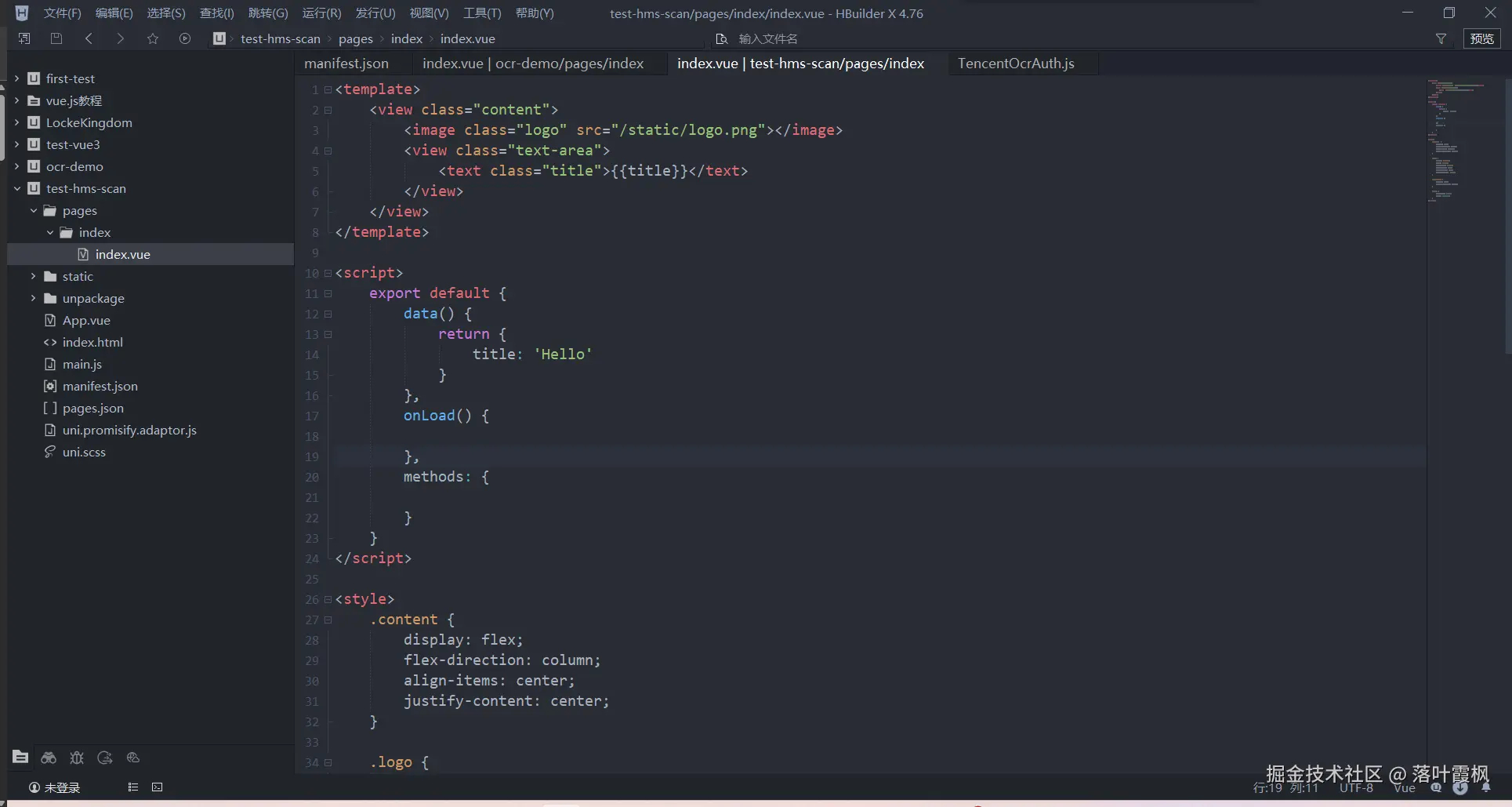Click the star bookmark toolbar icon
1512x807 pixels.
(x=153, y=38)
